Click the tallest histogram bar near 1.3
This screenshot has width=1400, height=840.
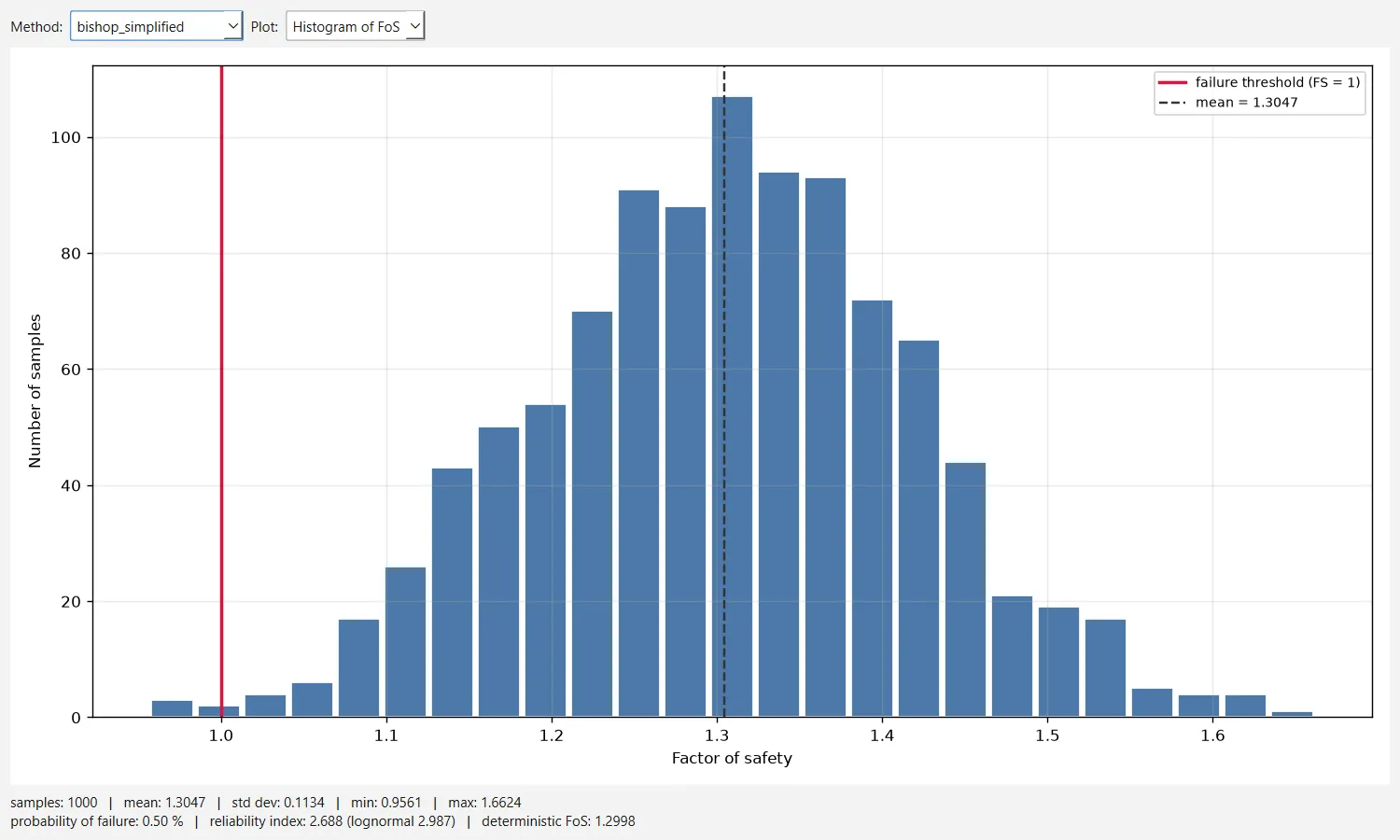click(732, 407)
